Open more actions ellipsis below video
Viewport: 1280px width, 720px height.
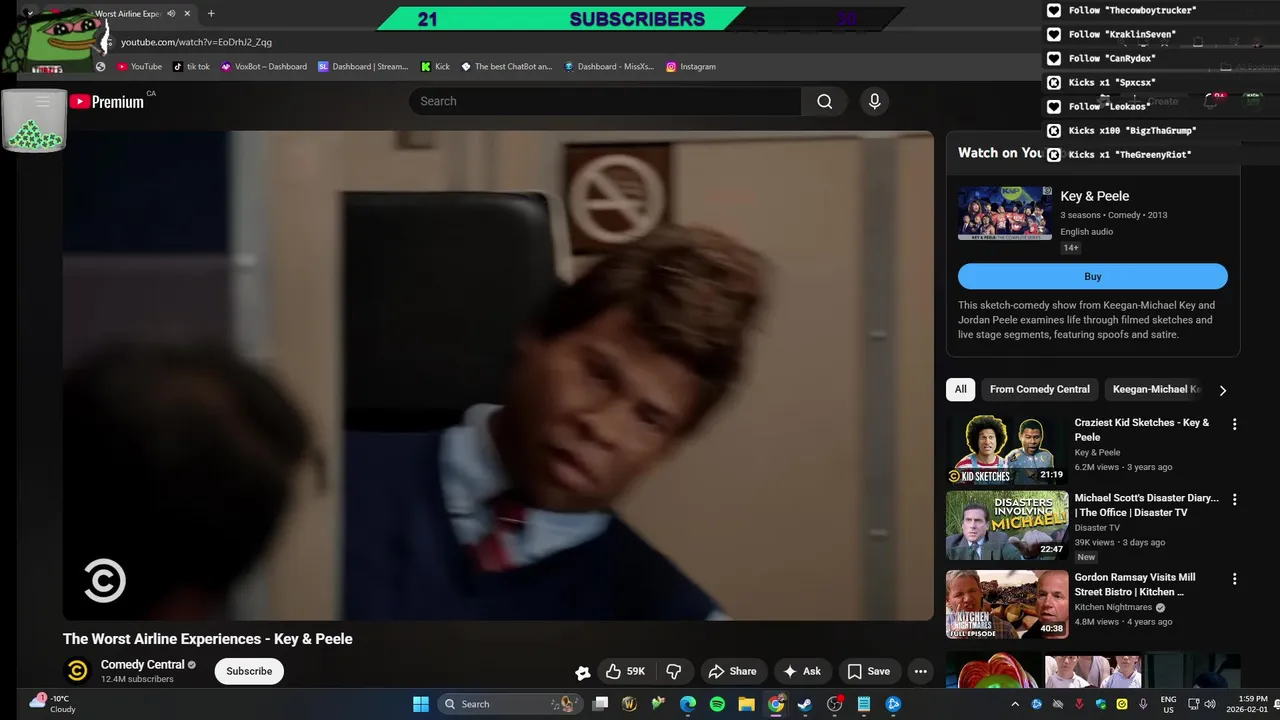(x=920, y=671)
